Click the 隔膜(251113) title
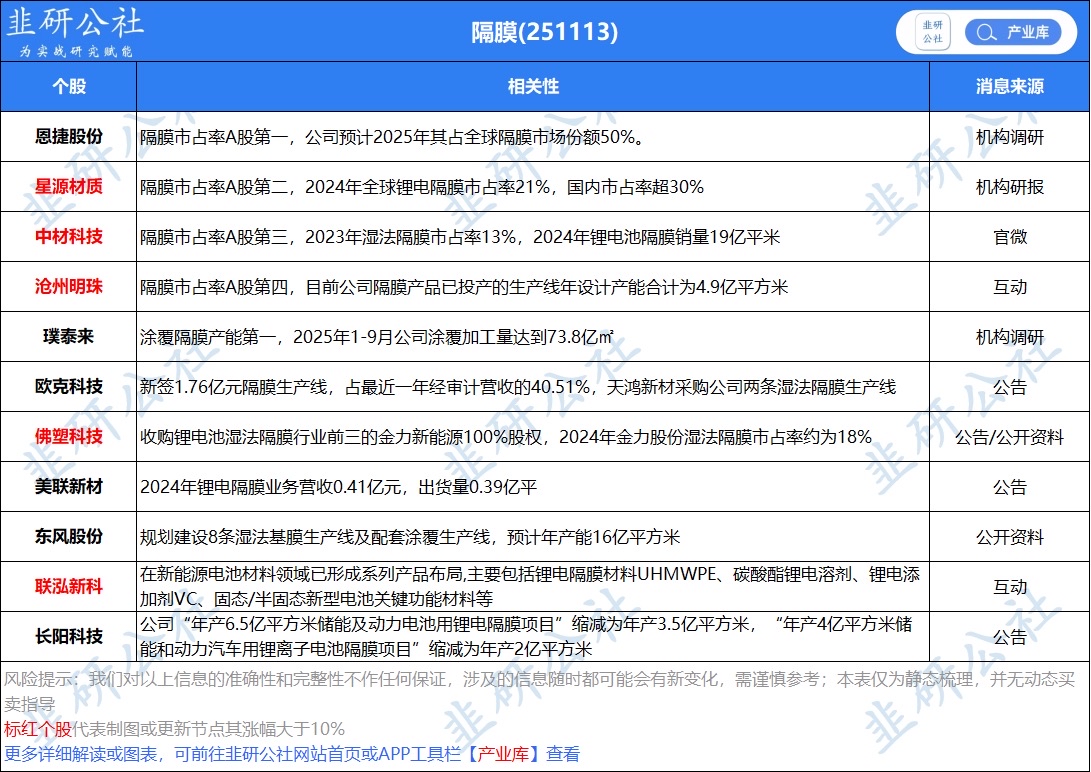This screenshot has width=1091, height=772. (x=544, y=31)
